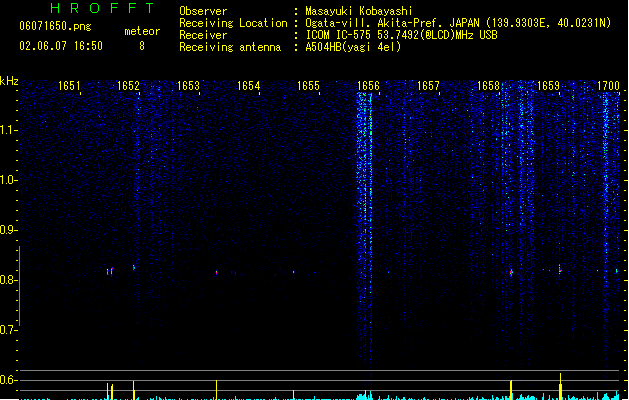This screenshot has height=400, width=629.
Task: Click the 1656 time marker
Action: click(x=368, y=86)
